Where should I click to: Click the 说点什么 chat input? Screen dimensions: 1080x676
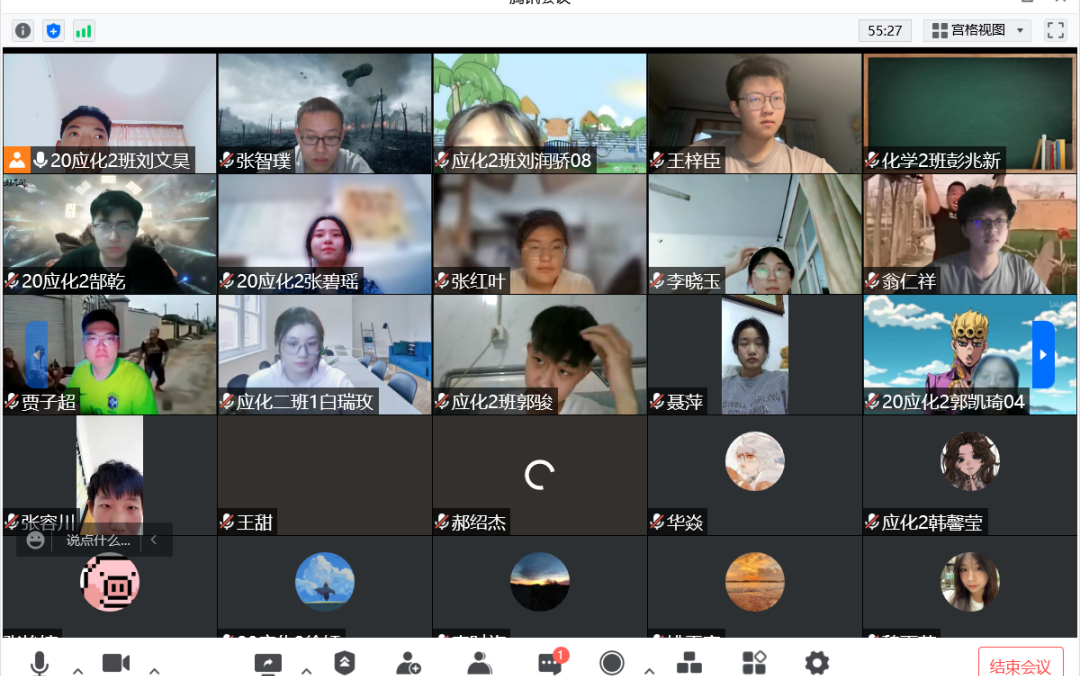tap(98, 540)
